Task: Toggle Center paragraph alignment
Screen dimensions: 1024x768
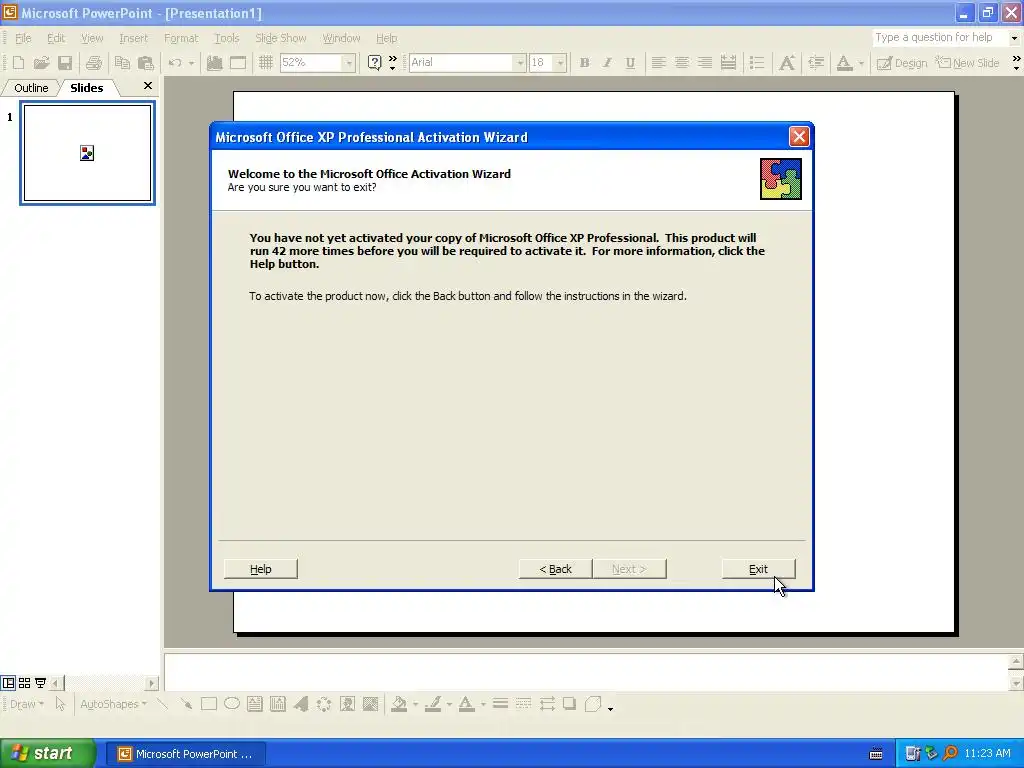Action: [682, 63]
